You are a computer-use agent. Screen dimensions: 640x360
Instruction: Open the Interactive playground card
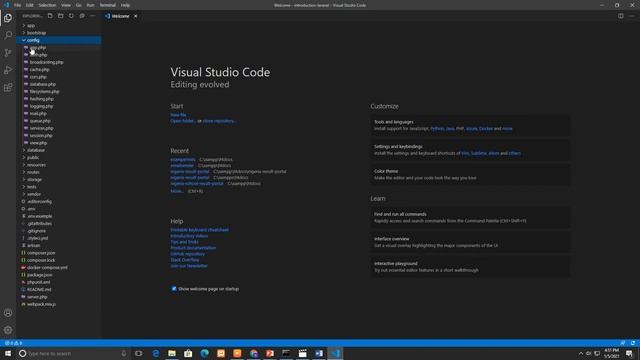click(470, 267)
